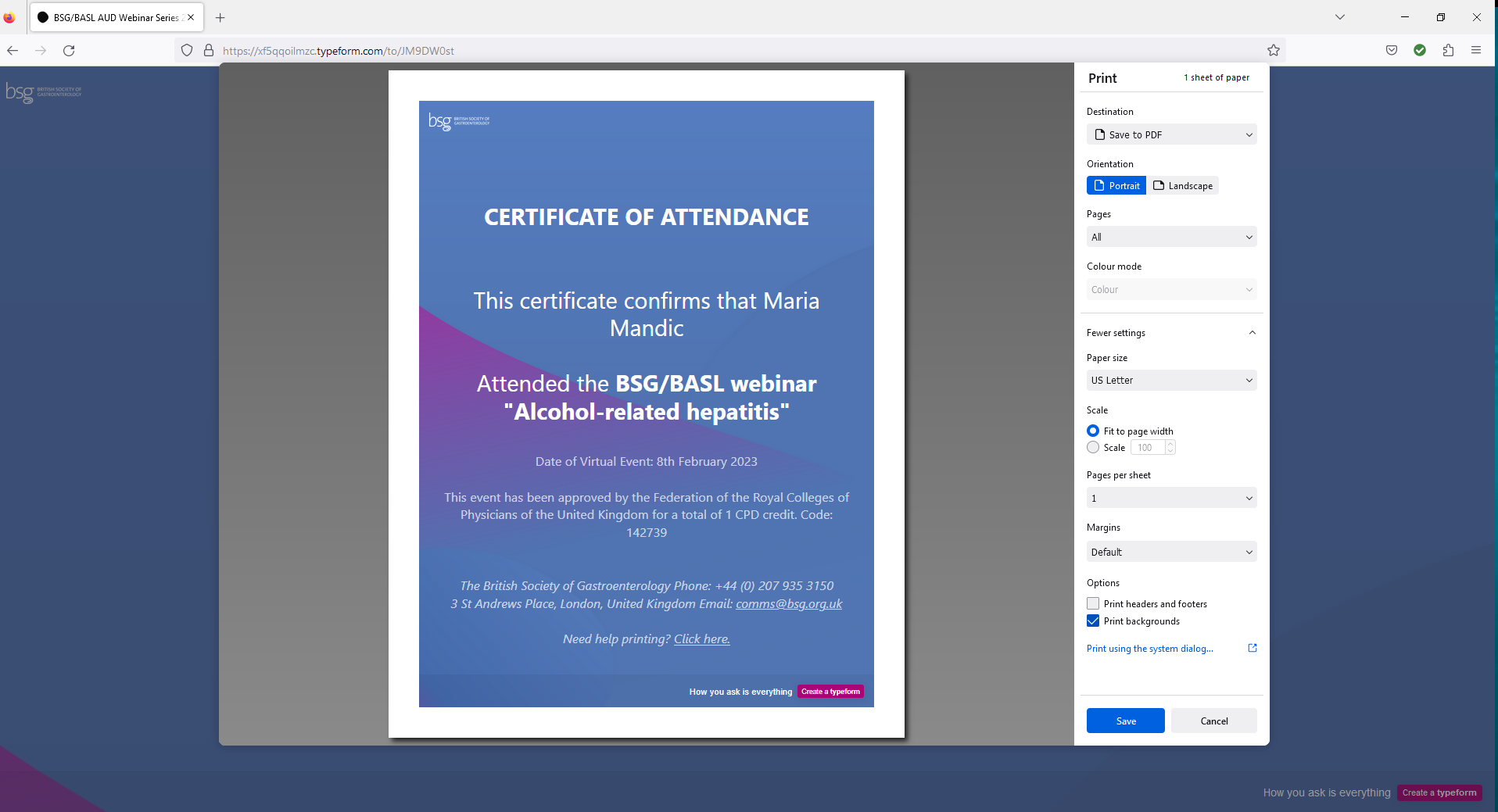This screenshot has width=1498, height=812.
Task: Decrease scale with the down stepper
Action: (1170, 451)
